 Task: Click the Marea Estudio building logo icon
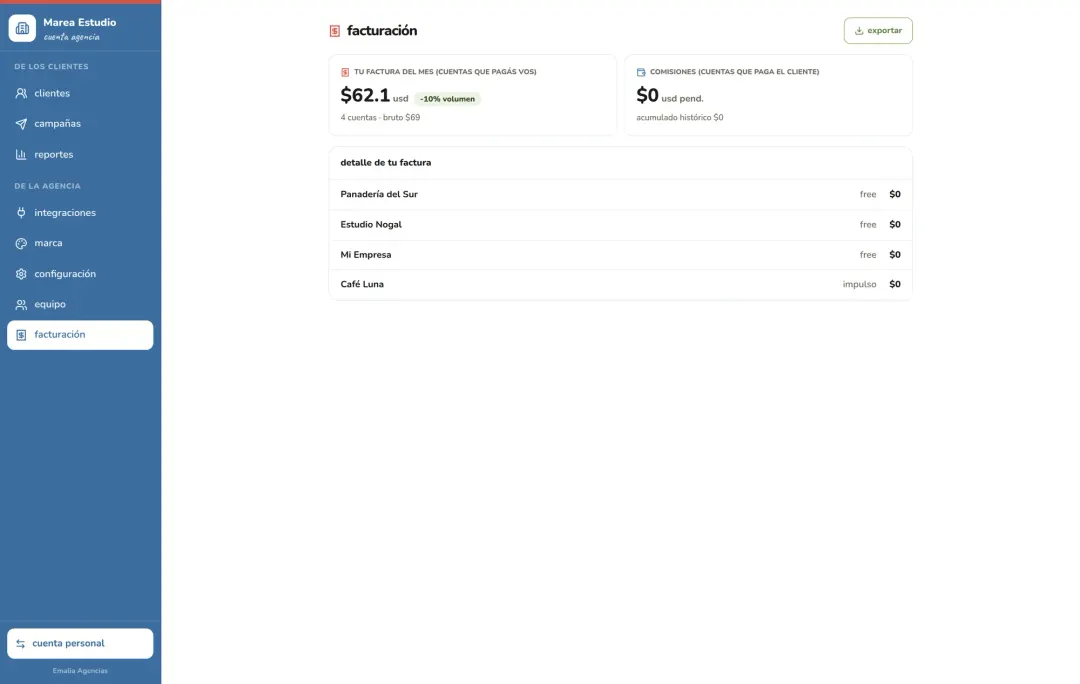(x=22, y=28)
